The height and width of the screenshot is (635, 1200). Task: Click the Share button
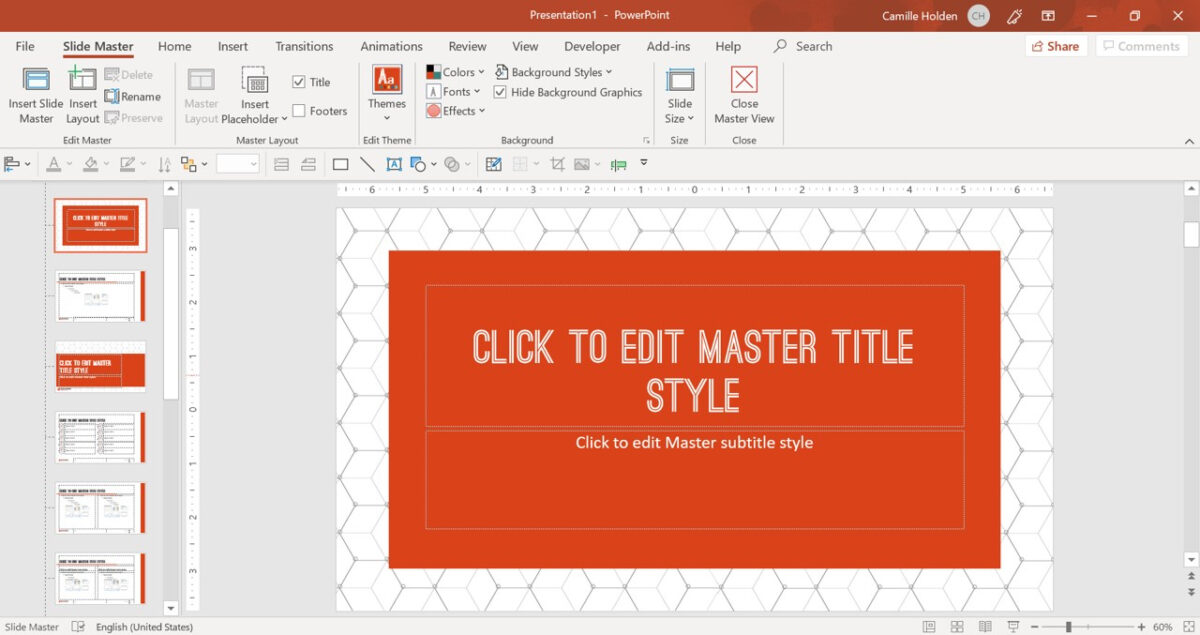tap(1055, 46)
